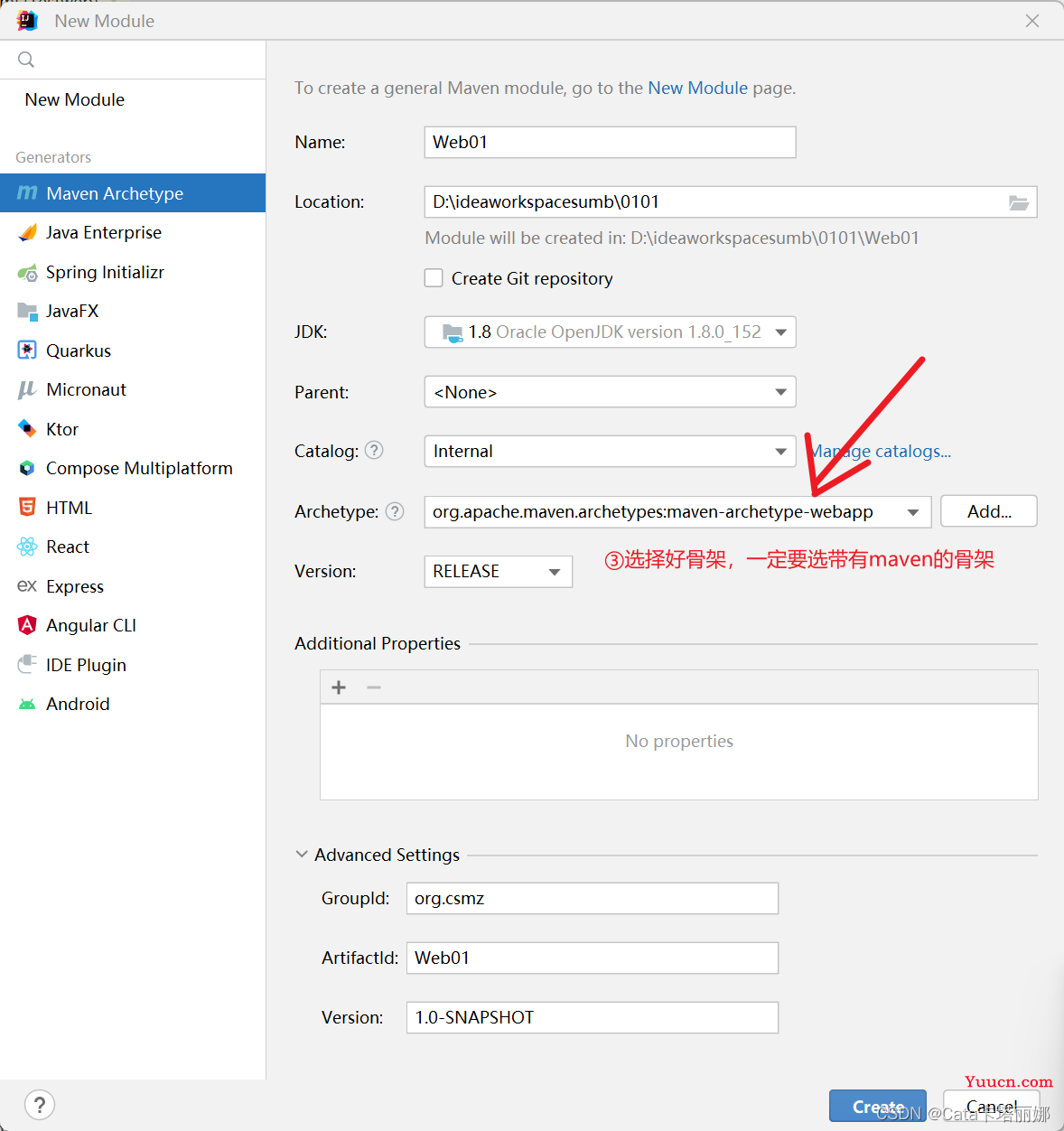Click the search magnifier icon
Screen dimensions: 1064x1131
[26, 60]
